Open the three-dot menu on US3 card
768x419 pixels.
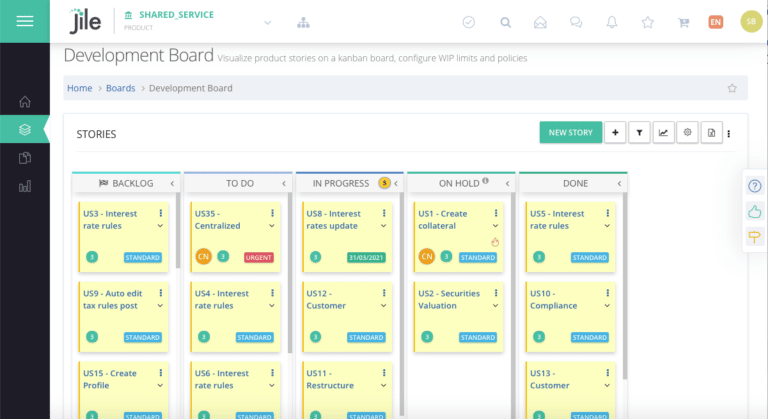(161, 213)
